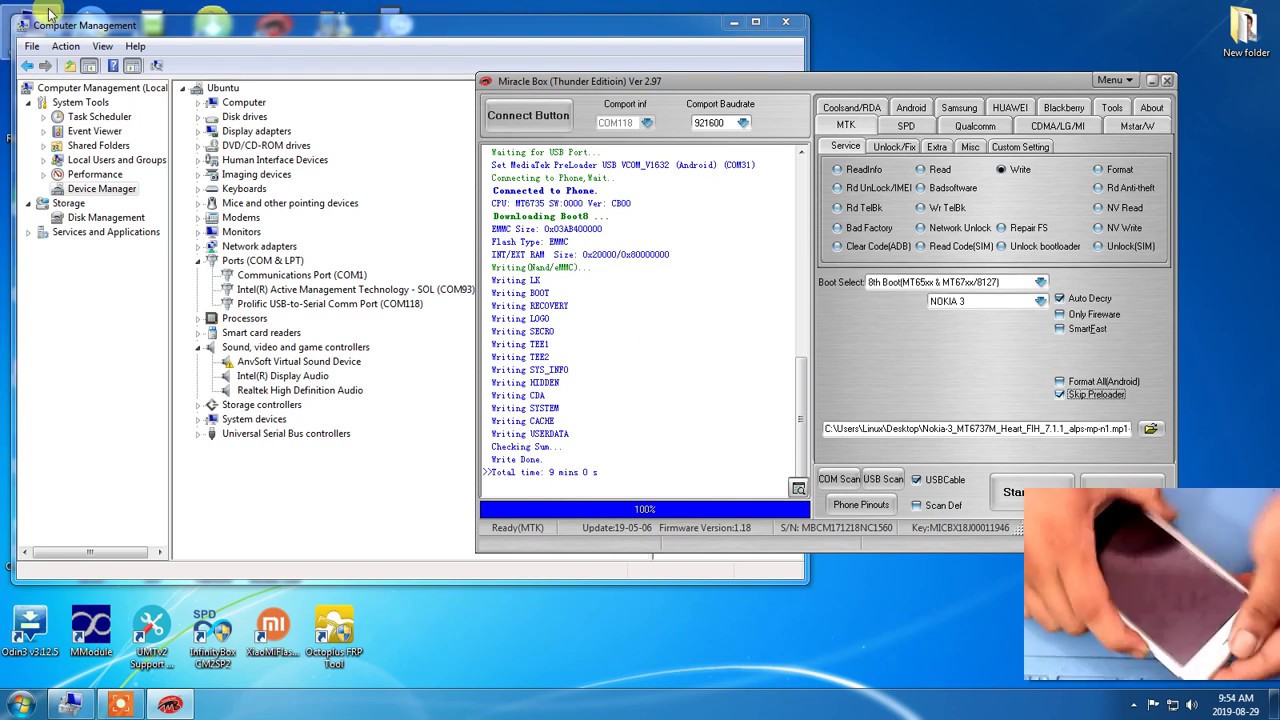Open MModule desktop shortcut
Image resolution: width=1280 pixels, height=720 pixels.
(x=91, y=633)
